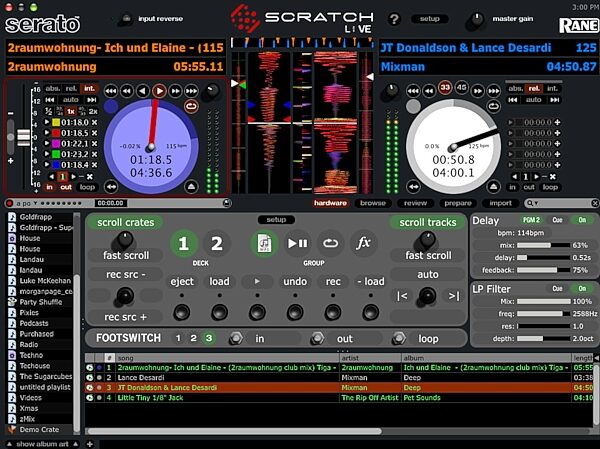Viewport: 600px width, 449px height.
Task: Eject track from right deck
Action: coord(494,187)
